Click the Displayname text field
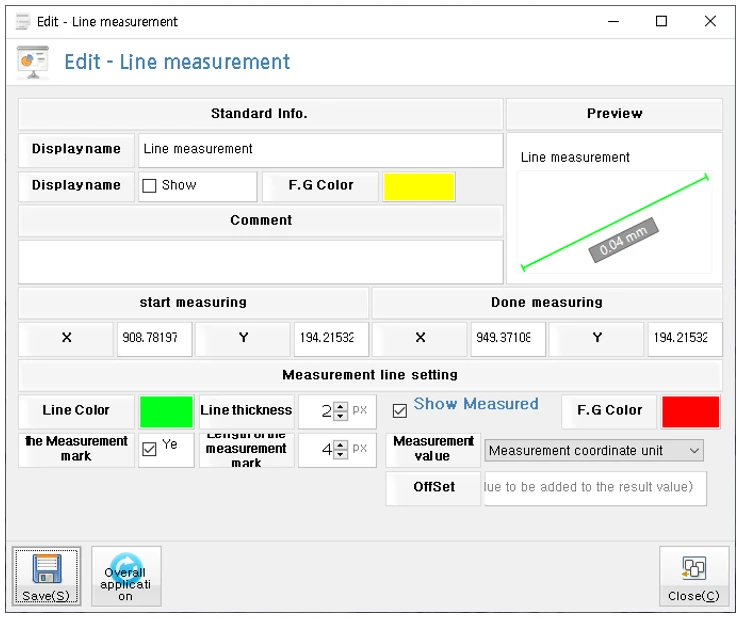Viewport: 740px width, 618px height. pos(320,150)
